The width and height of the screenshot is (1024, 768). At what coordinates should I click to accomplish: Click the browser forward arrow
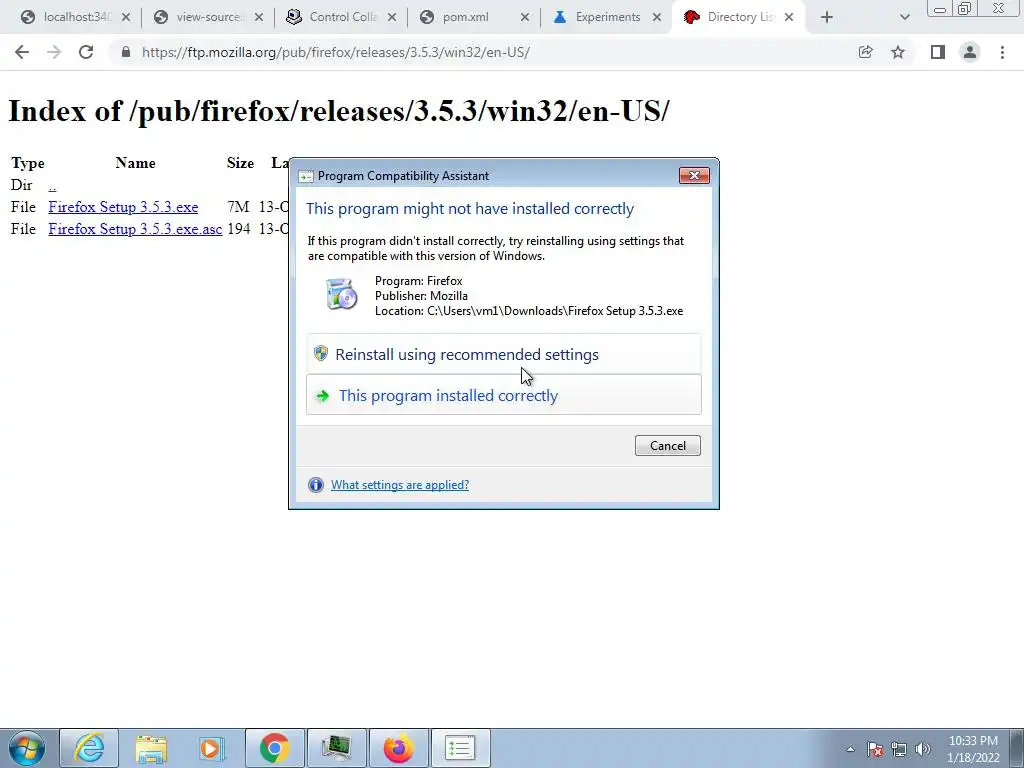(54, 52)
